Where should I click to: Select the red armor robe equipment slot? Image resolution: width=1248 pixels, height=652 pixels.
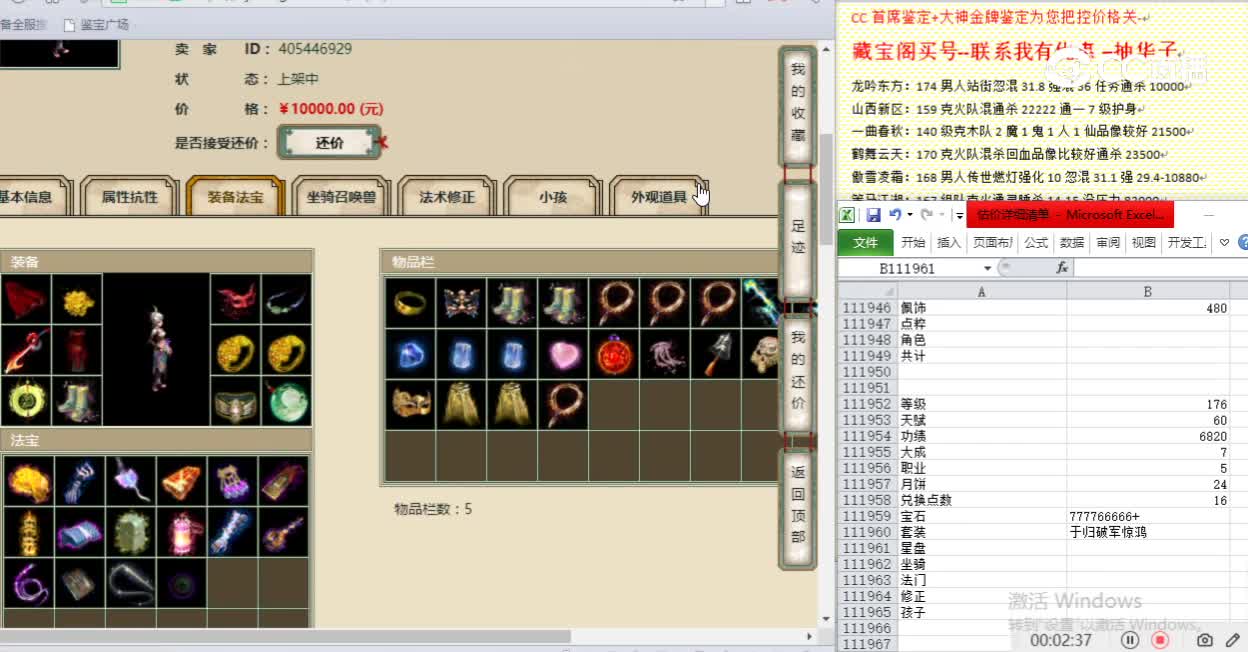[x=77, y=350]
